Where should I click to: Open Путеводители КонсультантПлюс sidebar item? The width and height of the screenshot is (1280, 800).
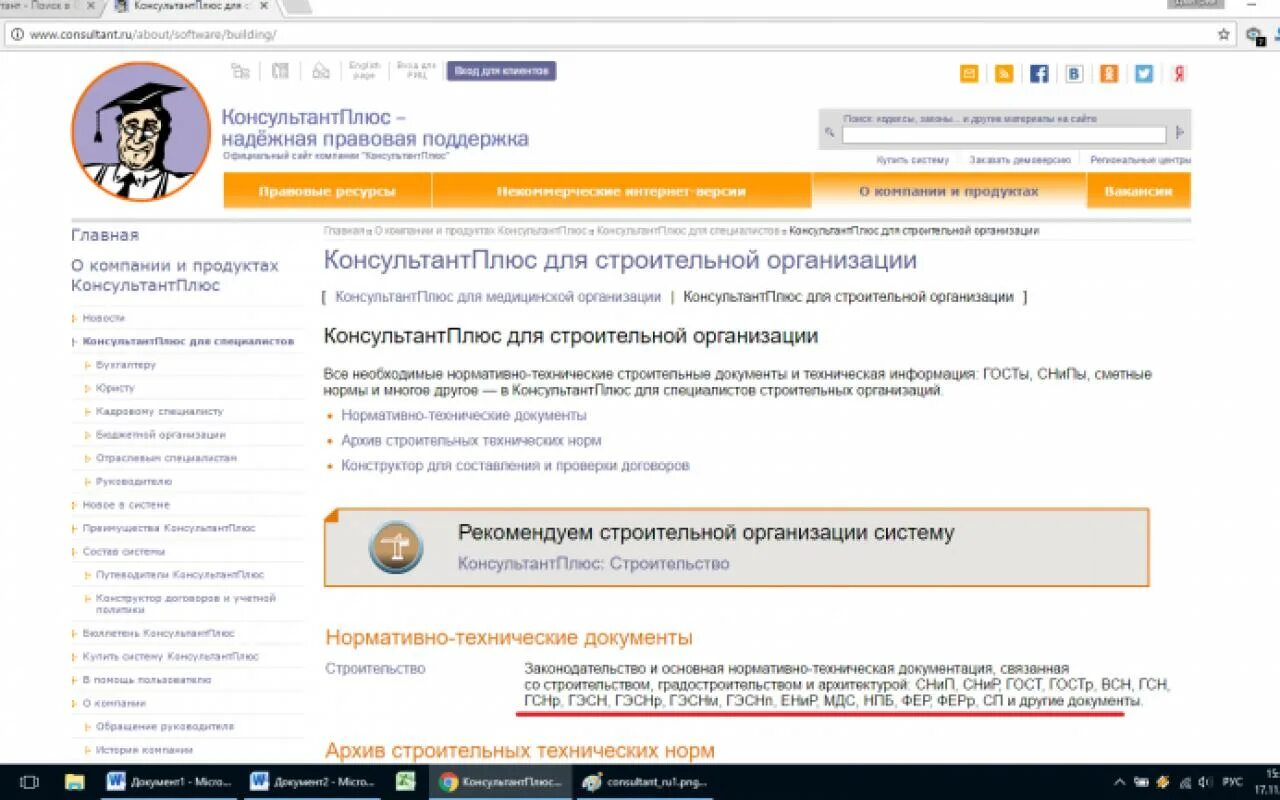click(180, 575)
